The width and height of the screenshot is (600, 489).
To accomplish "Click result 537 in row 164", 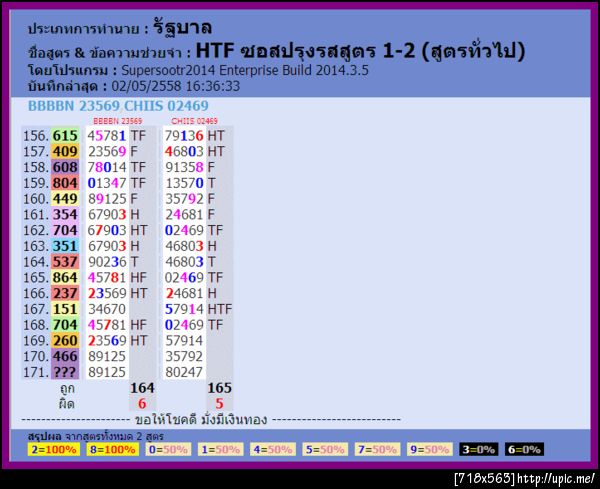I will (65, 262).
